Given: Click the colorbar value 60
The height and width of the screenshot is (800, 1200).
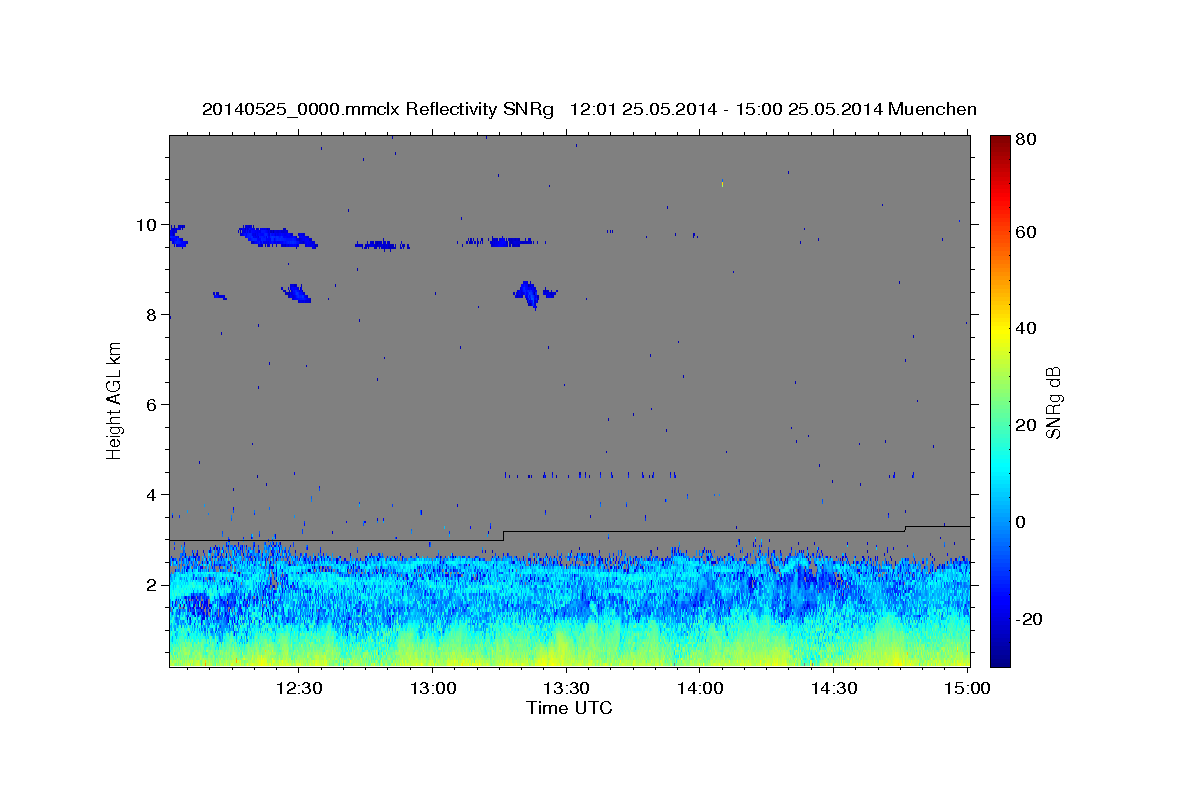Looking at the screenshot, I should tap(1028, 232).
